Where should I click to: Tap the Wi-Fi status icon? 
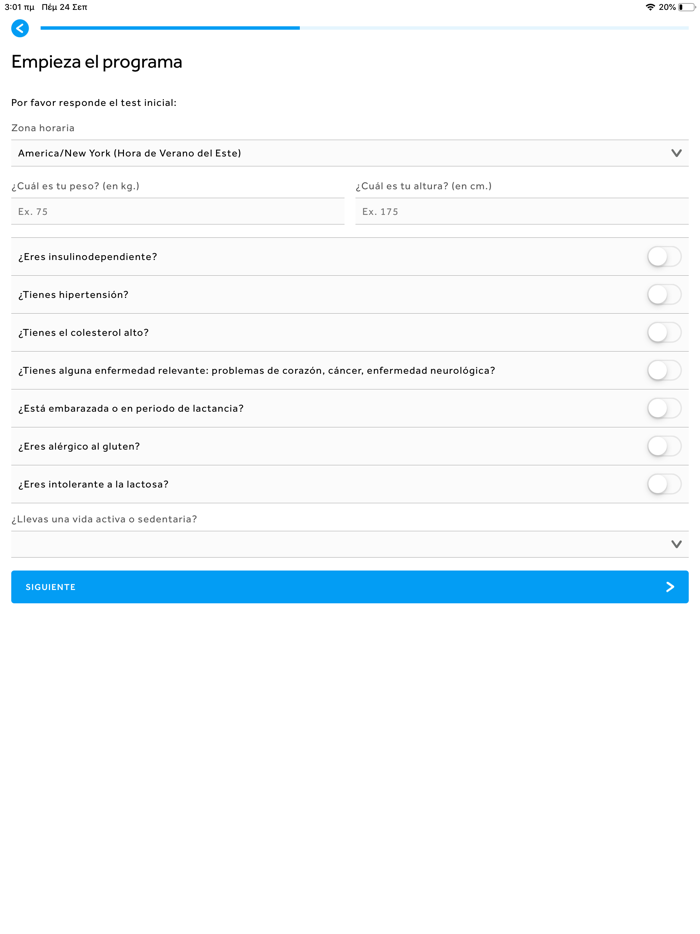(650, 7)
